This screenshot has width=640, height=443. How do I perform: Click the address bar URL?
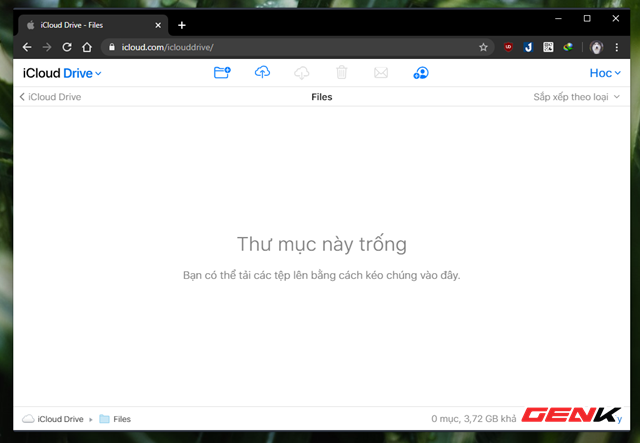[x=167, y=47]
